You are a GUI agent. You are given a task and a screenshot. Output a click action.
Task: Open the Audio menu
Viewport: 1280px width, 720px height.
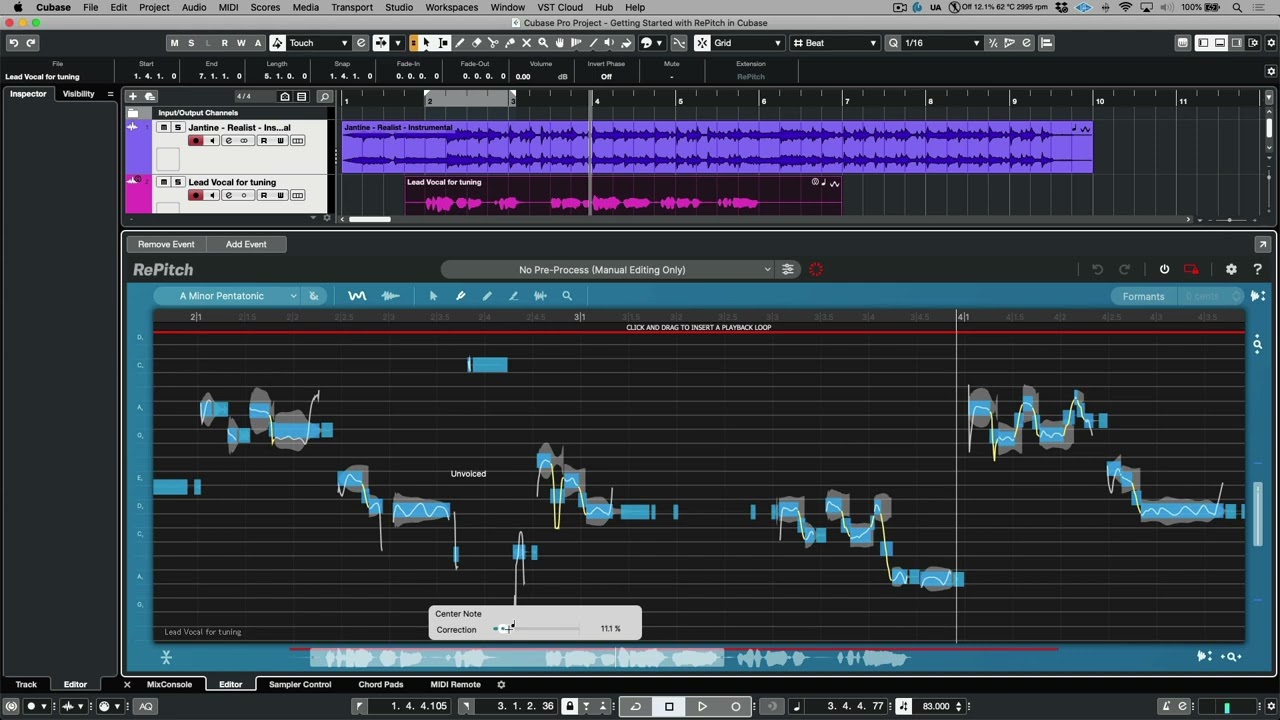coord(194,7)
